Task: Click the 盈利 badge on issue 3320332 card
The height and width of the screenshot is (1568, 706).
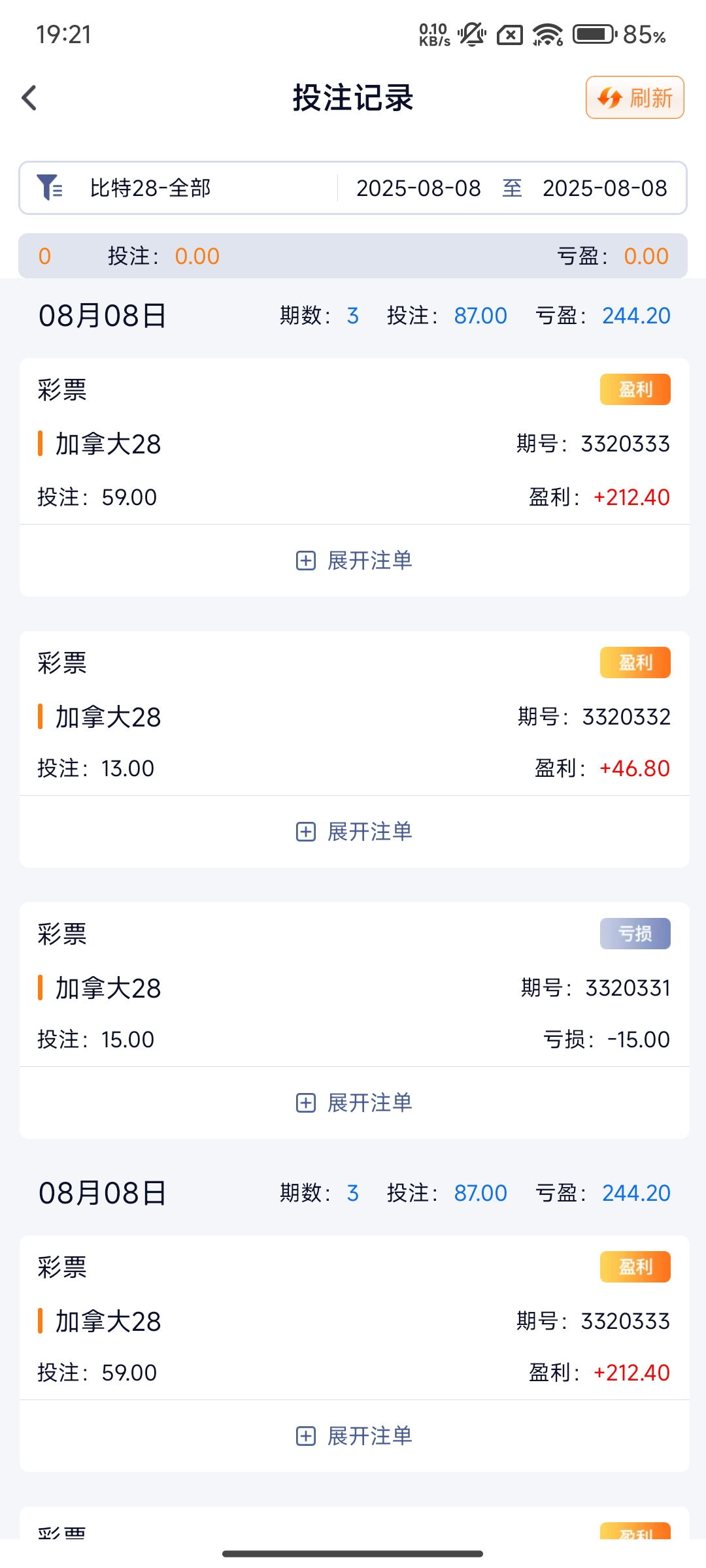Action: (x=635, y=662)
